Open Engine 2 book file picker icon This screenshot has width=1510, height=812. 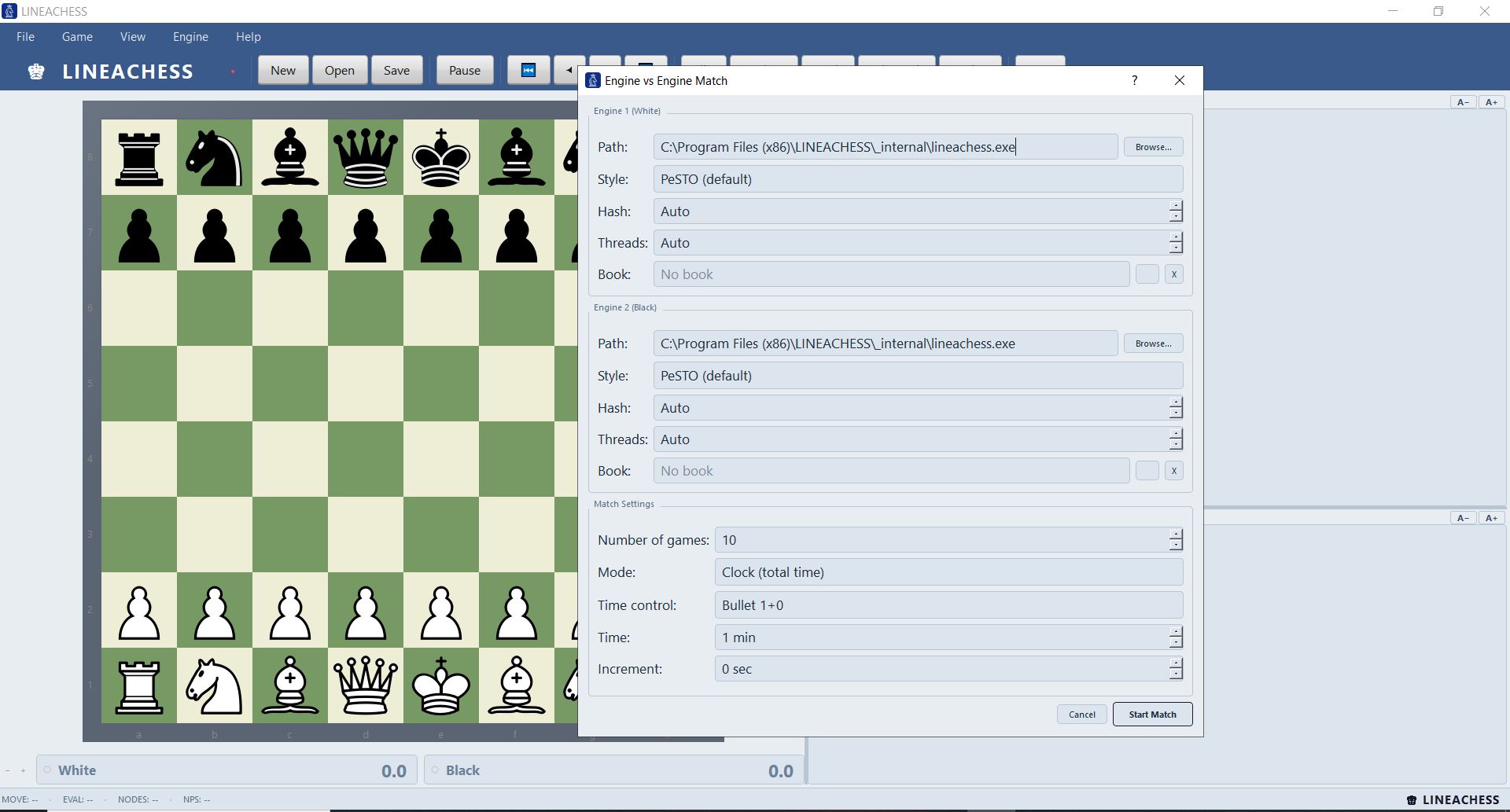click(x=1146, y=470)
